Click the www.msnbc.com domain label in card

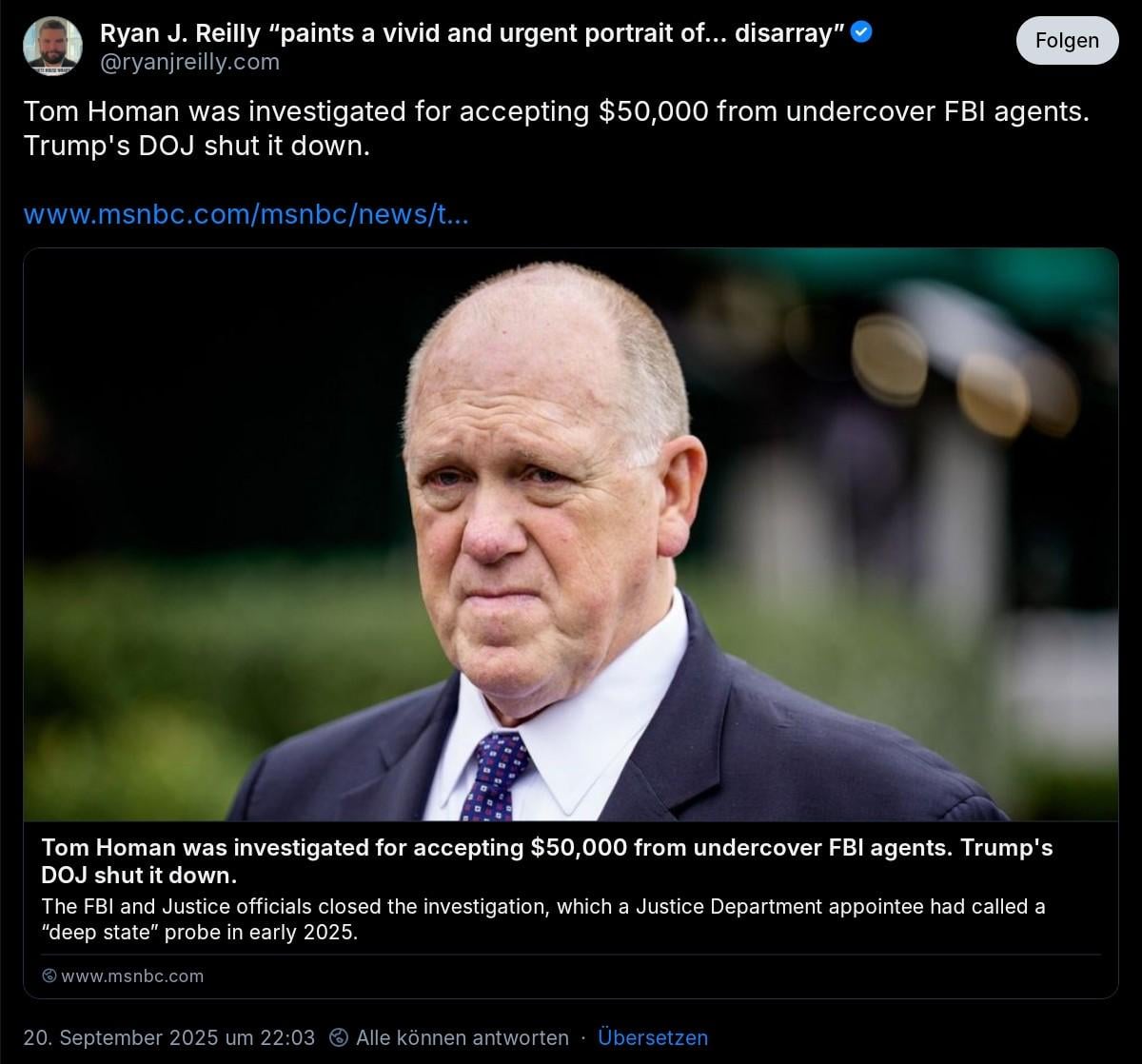click(x=132, y=975)
